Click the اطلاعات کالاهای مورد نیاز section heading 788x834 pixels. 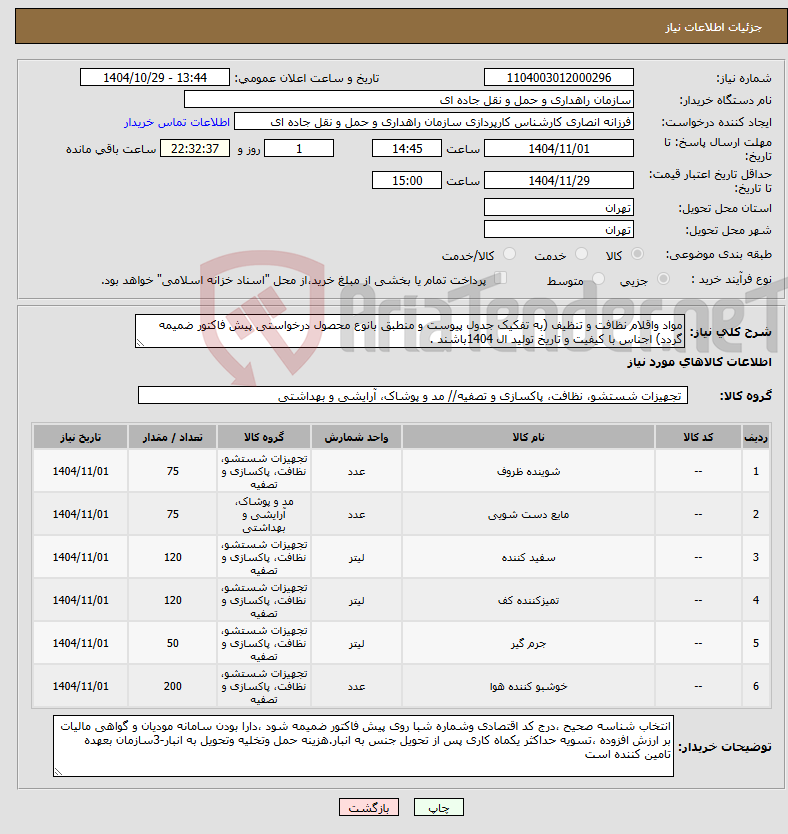(699, 362)
